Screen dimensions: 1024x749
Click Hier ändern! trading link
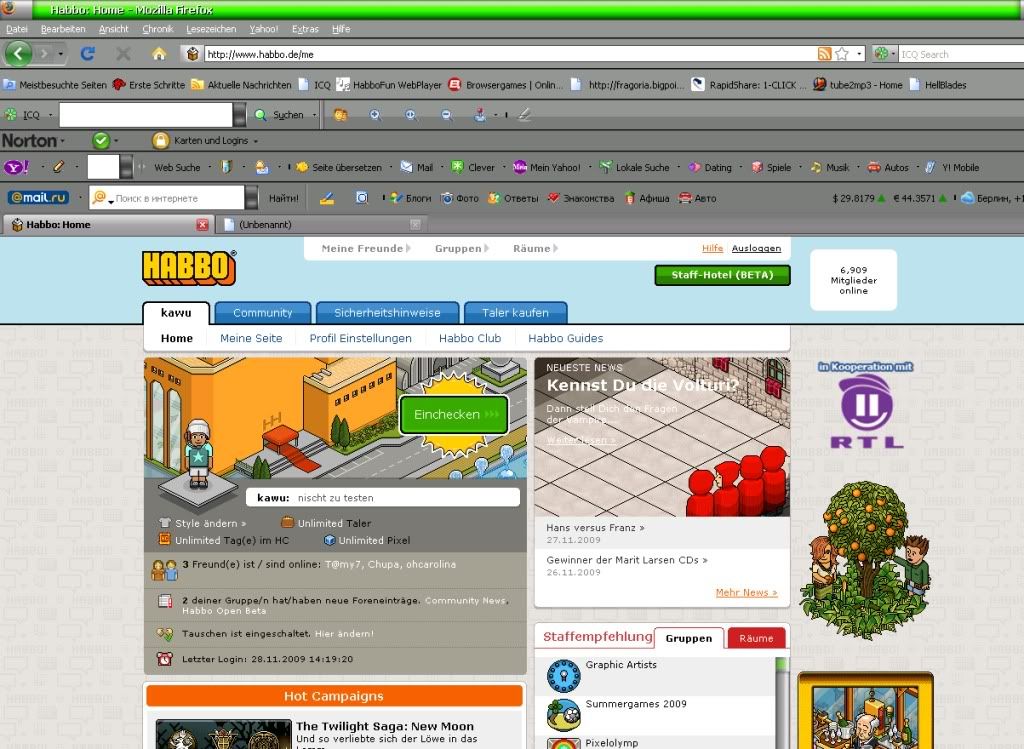tap(344, 633)
